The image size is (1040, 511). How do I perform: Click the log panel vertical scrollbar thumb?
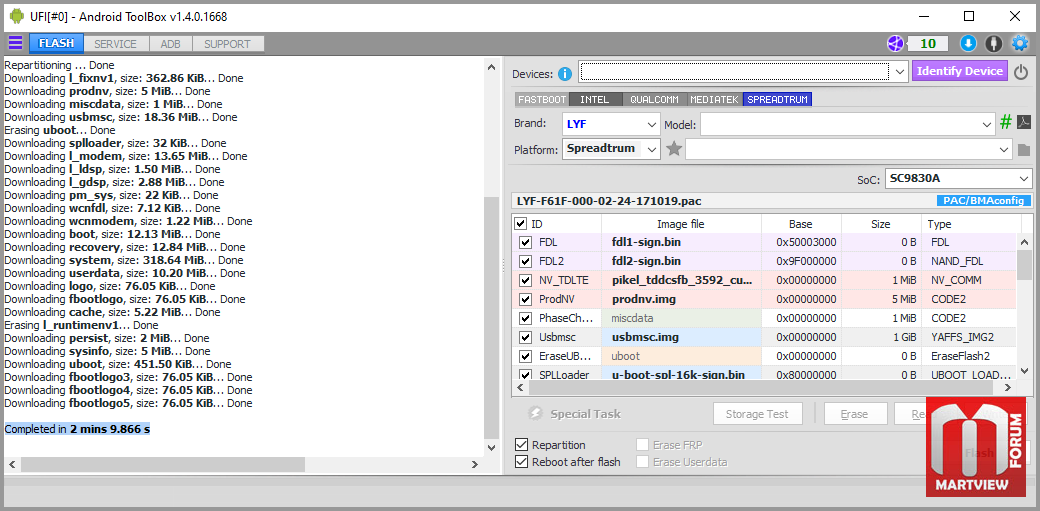pos(491,317)
